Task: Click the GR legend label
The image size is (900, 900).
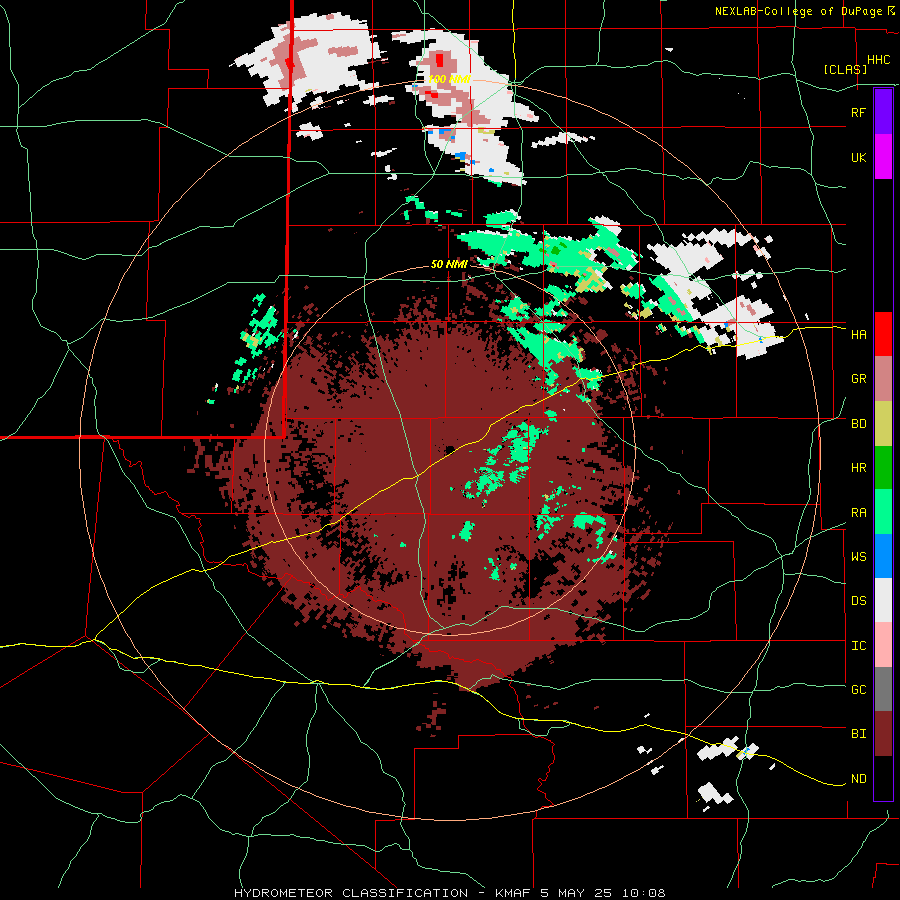Action: [858, 379]
